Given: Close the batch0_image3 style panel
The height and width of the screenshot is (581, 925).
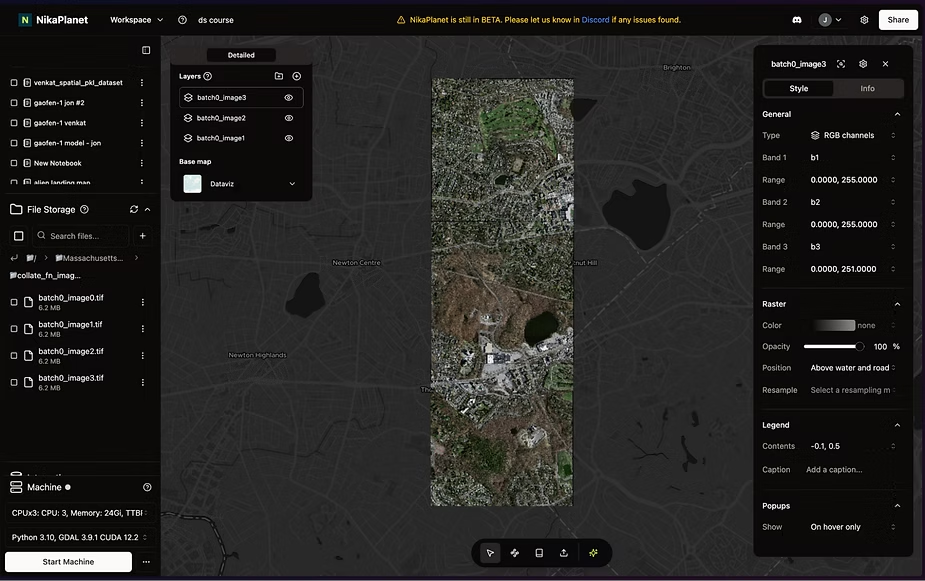Looking at the screenshot, I should [885, 64].
